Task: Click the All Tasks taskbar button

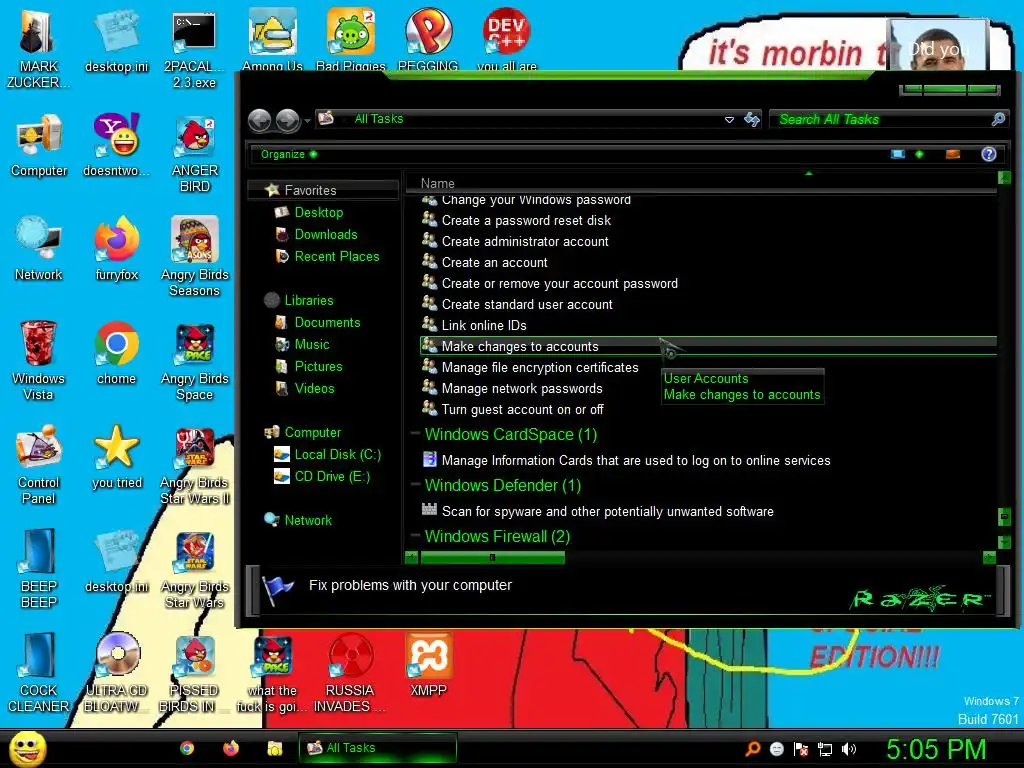Action: pyautogui.click(x=377, y=748)
